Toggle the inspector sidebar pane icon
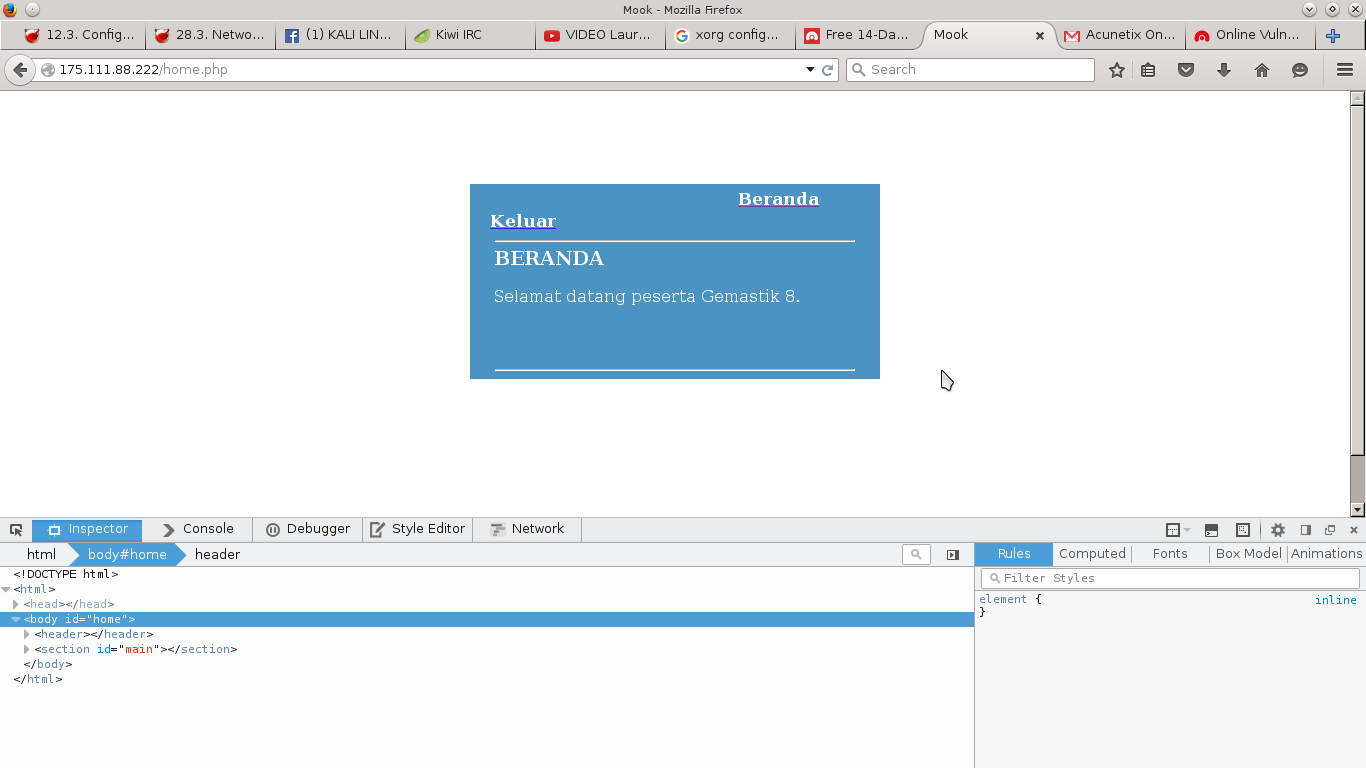The height and width of the screenshot is (768, 1366). click(x=953, y=555)
